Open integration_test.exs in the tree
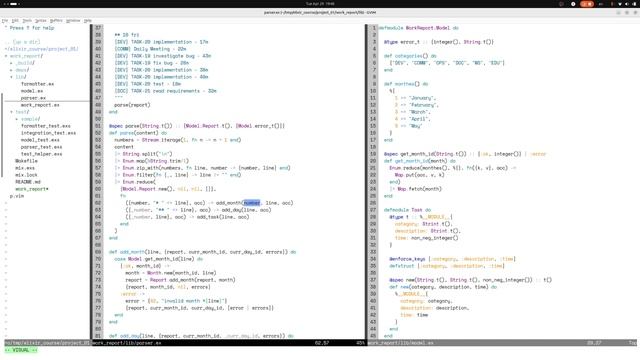This screenshot has height=360, width=640. pos(48,133)
